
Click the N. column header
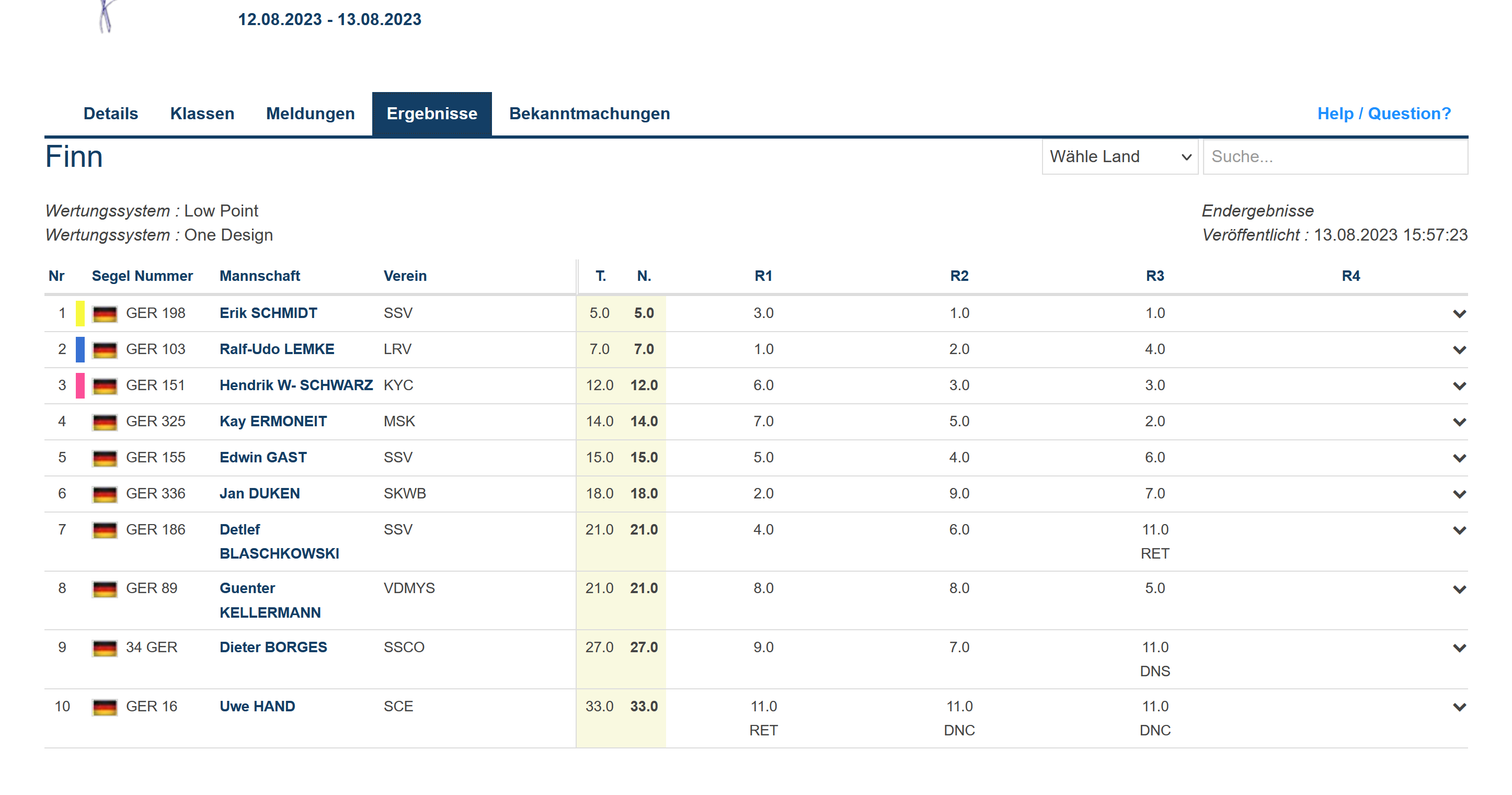click(644, 275)
